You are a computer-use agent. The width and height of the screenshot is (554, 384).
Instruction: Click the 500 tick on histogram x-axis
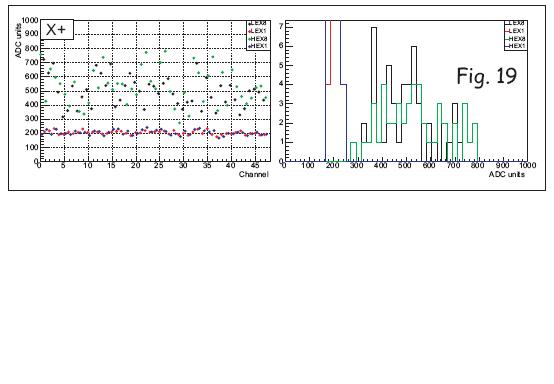coord(405,165)
